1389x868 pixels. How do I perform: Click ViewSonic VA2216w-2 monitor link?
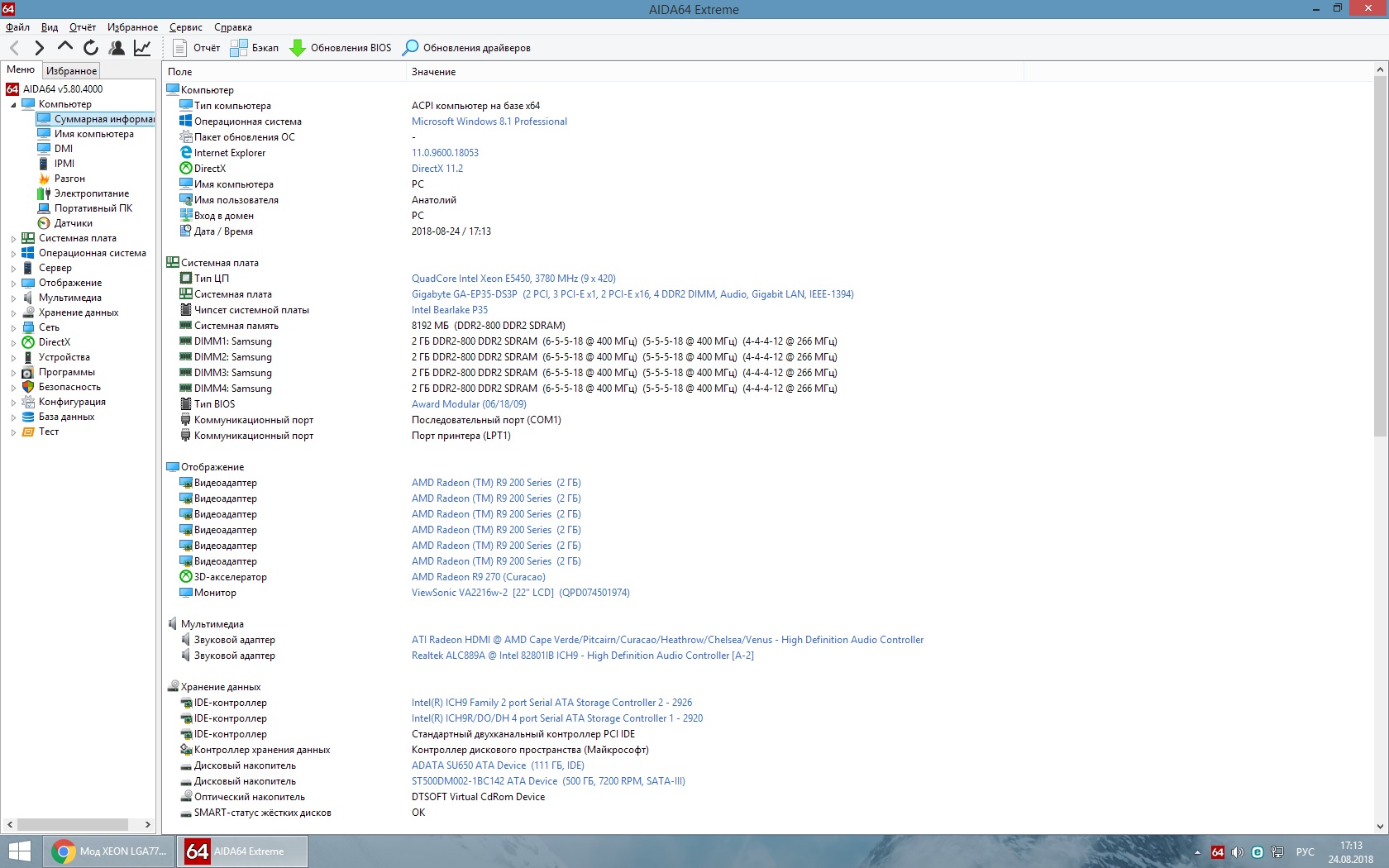coord(521,593)
